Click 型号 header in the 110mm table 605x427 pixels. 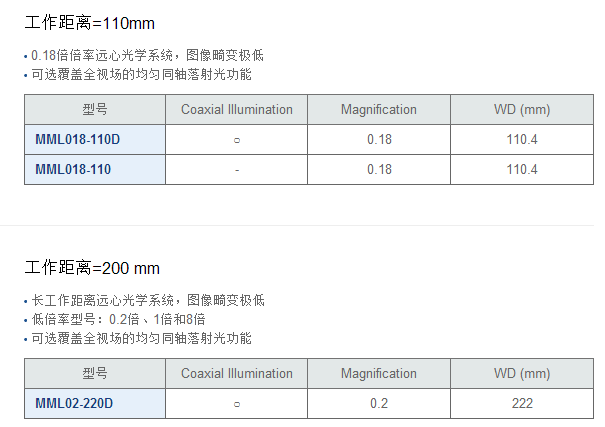point(95,110)
